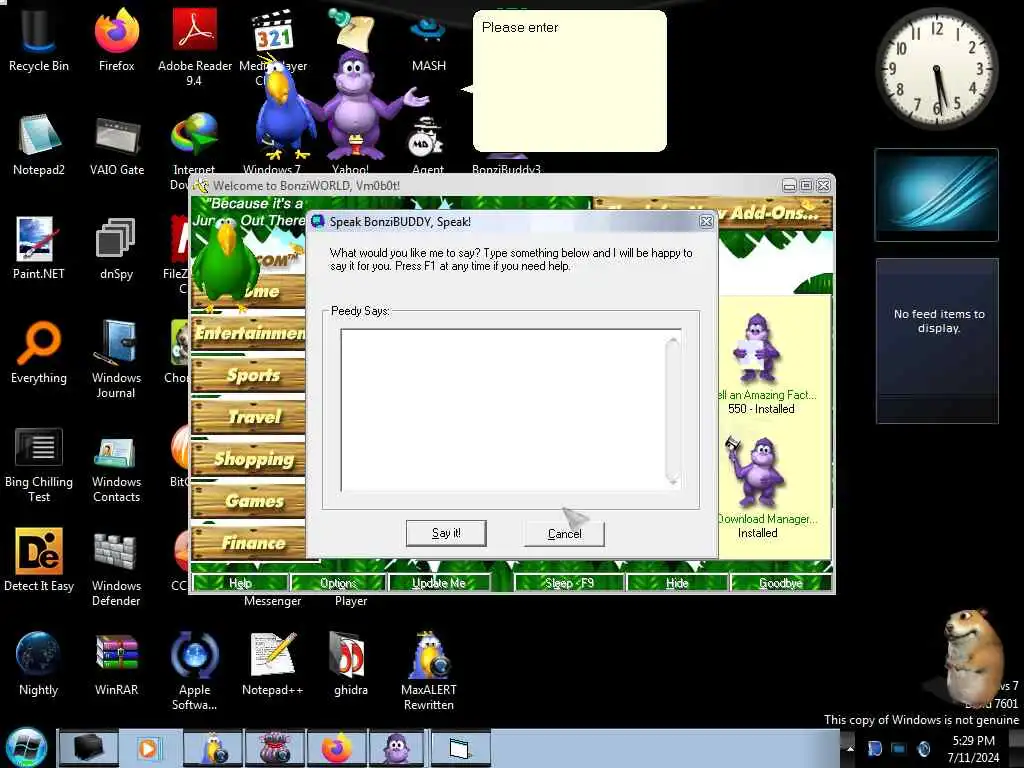The width and height of the screenshot is (1024, 768).
Task: Launch Paint.NET from the desktop
Action: pyautogui.click(x=39, y=248)
